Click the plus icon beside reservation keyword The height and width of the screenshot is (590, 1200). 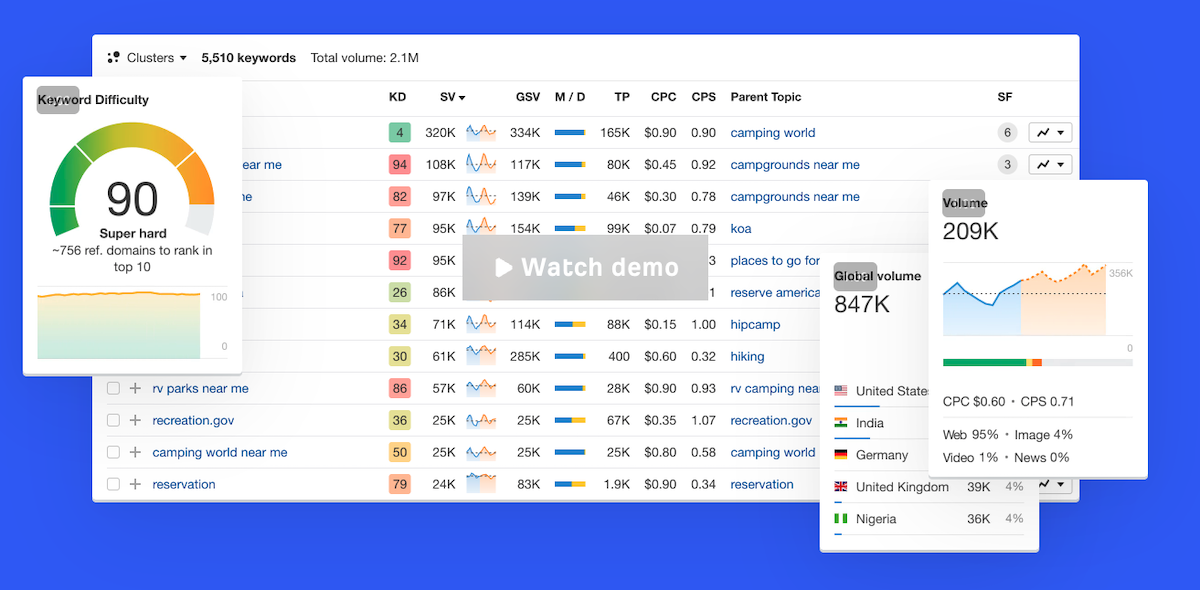[x=135, y=485]
